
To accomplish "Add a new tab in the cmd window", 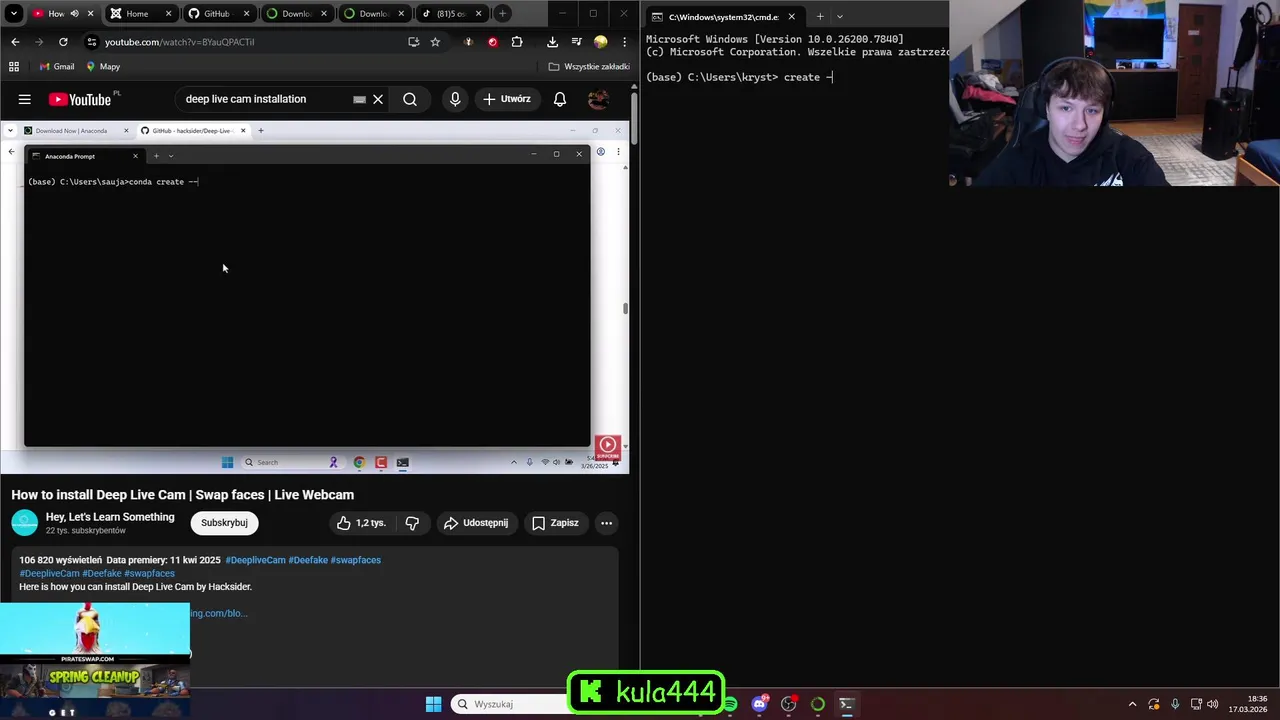I will coord(820,16).
